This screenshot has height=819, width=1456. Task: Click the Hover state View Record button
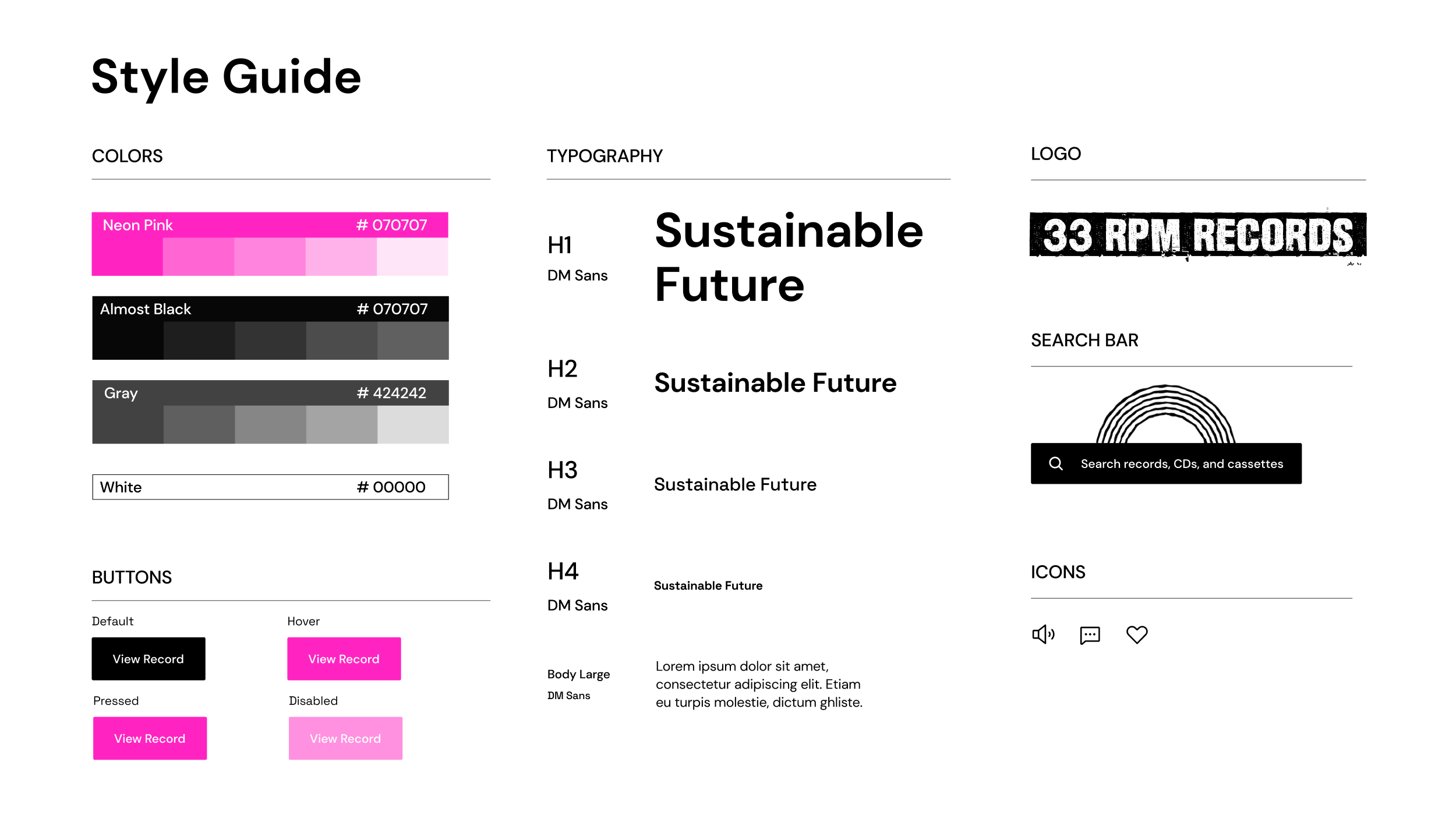tap(344, 658)
